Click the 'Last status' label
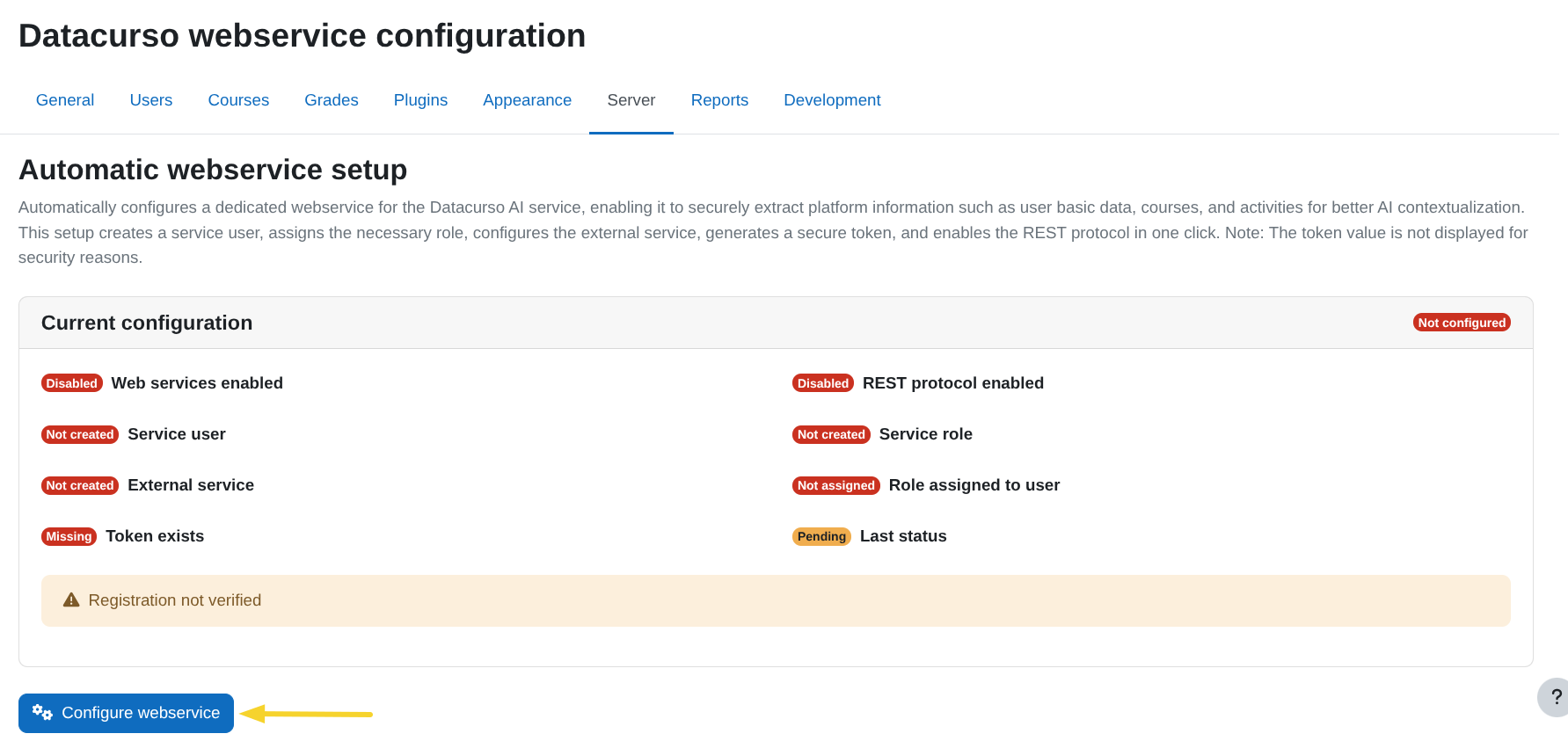1568x741 pixels. point(903,536)
